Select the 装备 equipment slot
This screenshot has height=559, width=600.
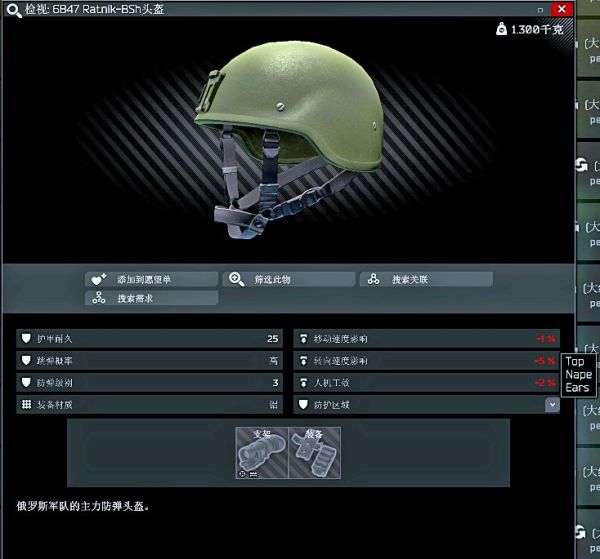click(x=314, y=453)
